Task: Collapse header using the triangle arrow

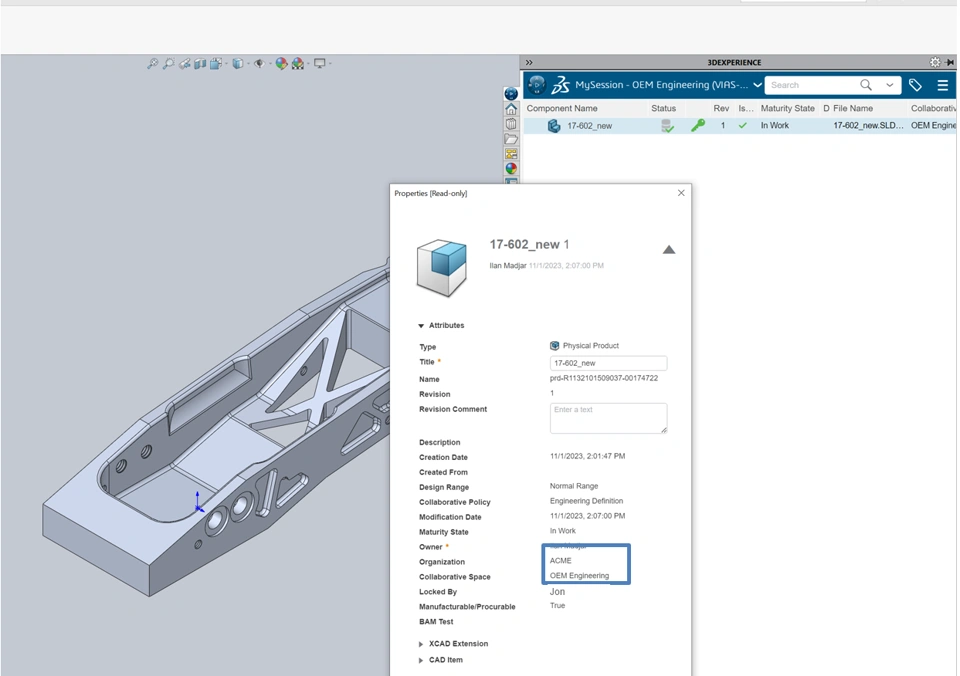Action: (669, 249)
